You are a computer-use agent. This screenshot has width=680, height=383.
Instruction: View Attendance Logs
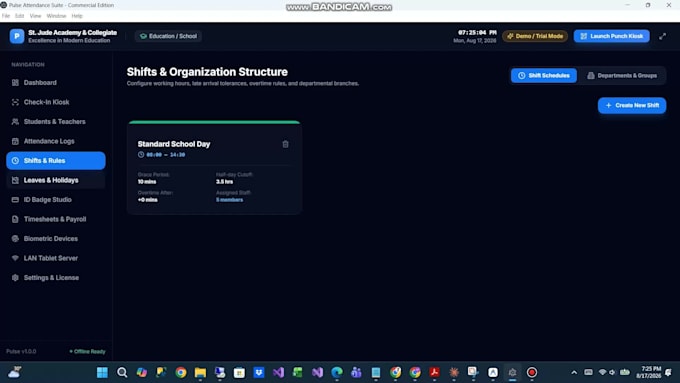(56, 141)
